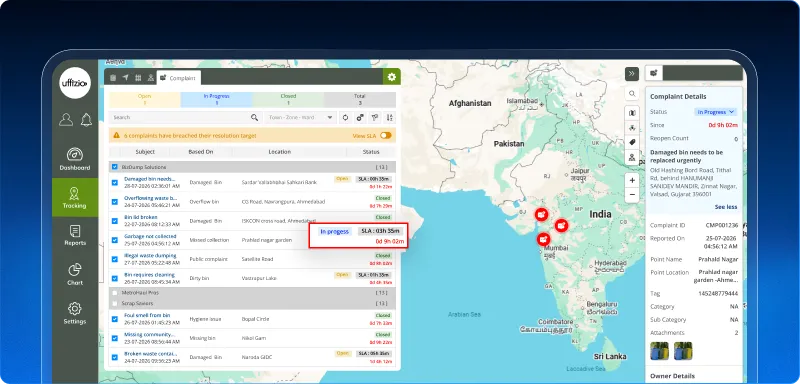Click the complaint map marker near Mumbai
Screen dimensions: 800x384
pos(544,238)
